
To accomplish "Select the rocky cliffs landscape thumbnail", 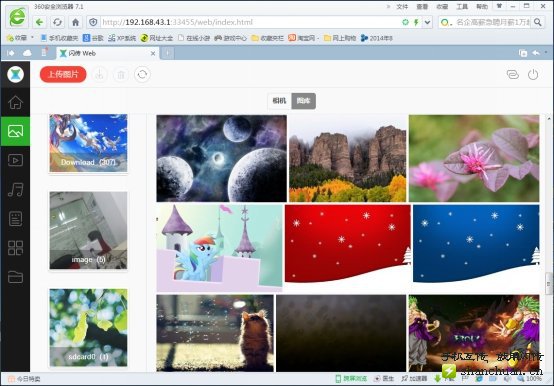I will (x=348, y=158).
